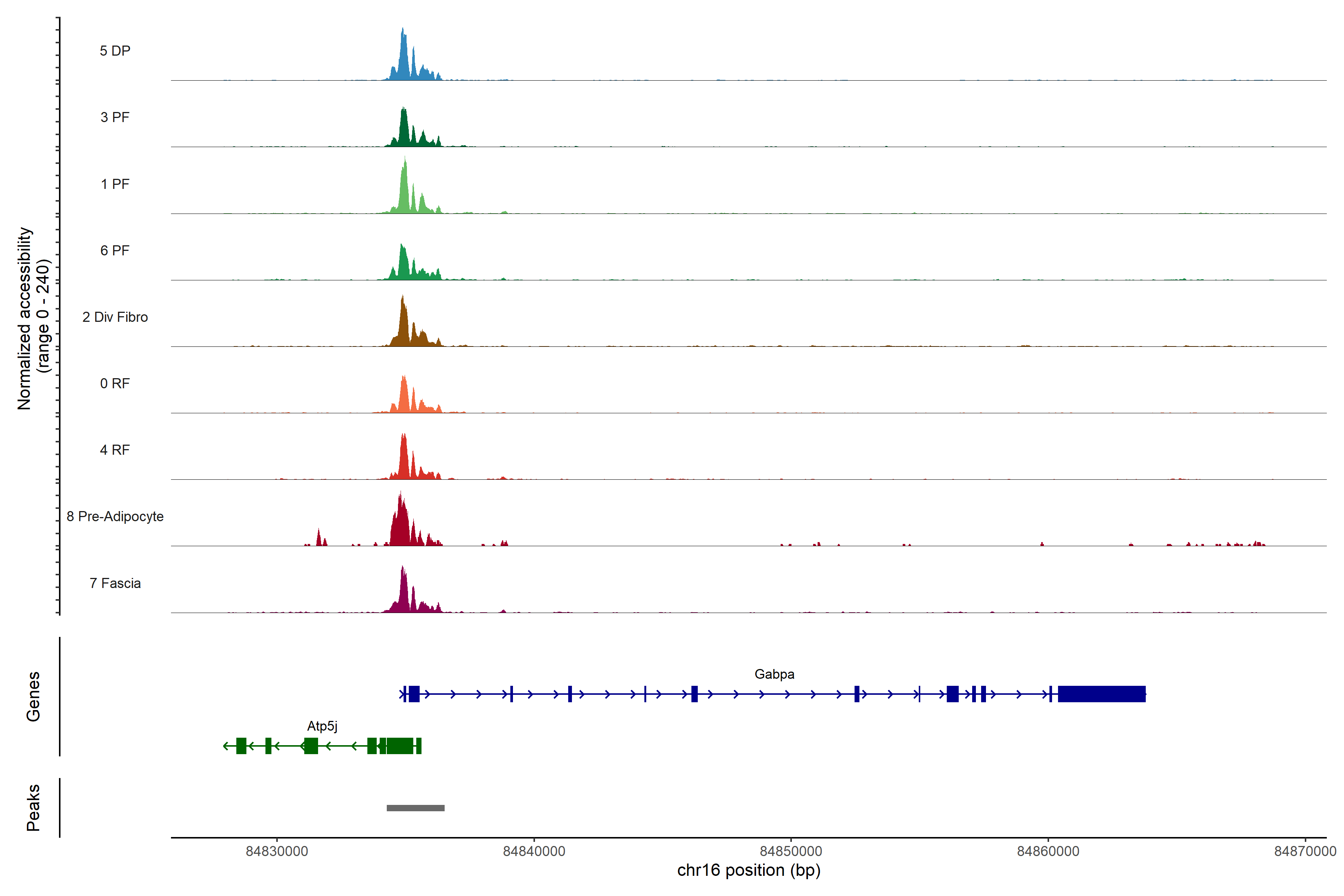
Task: Click the 1 PF track label
Action: [x=115, y=184]
